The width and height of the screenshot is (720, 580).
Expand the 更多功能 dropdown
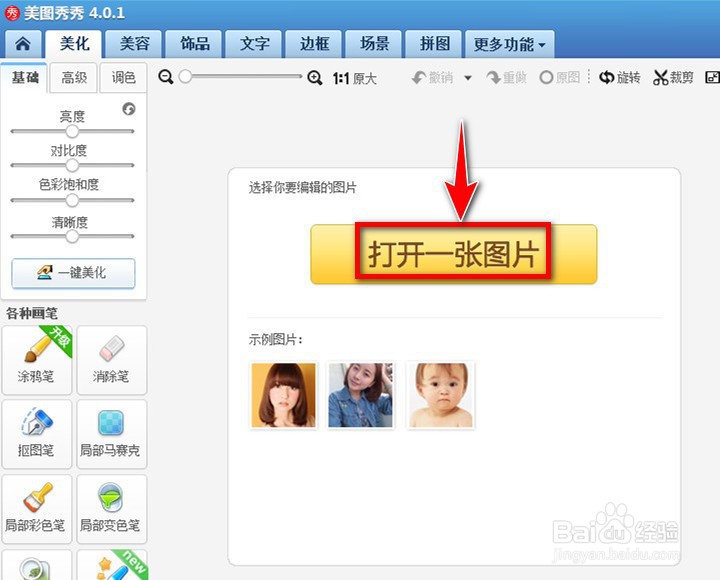tap(510, 44)
